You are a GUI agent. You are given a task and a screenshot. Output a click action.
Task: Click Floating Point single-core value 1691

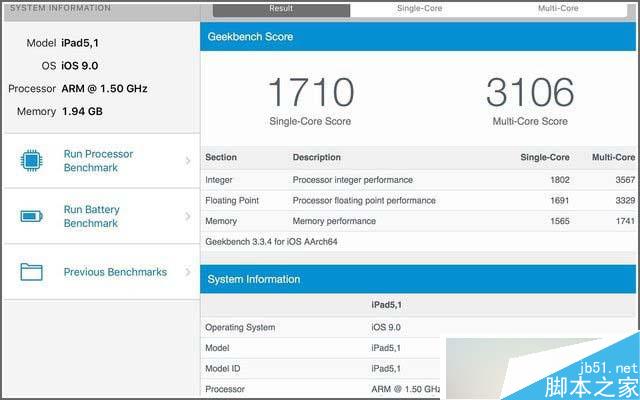[560, 201]
